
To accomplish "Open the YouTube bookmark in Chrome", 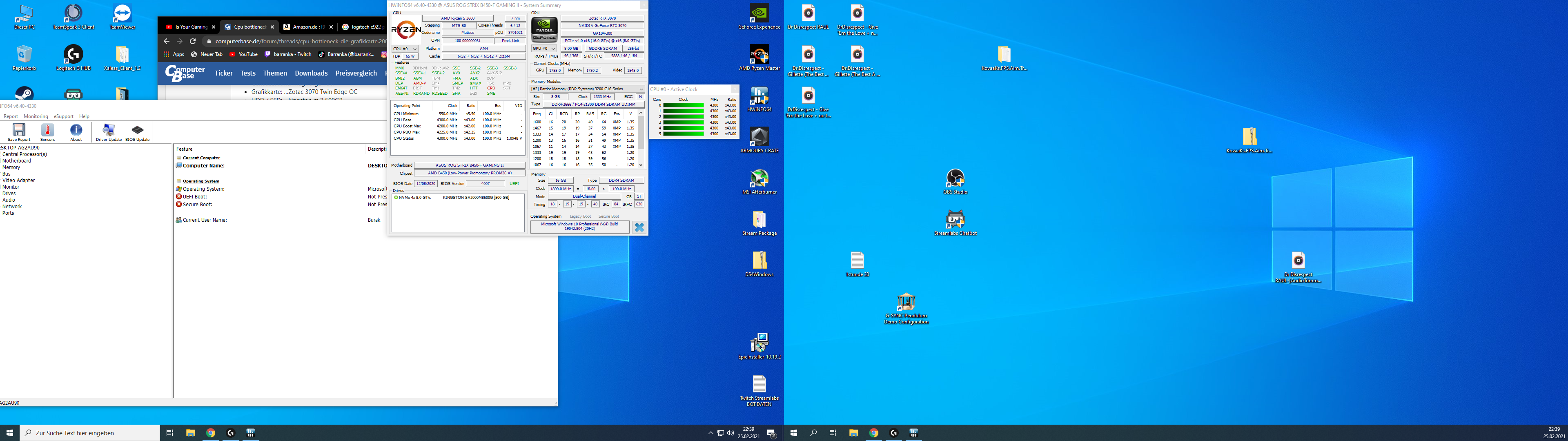I will 243,54.
